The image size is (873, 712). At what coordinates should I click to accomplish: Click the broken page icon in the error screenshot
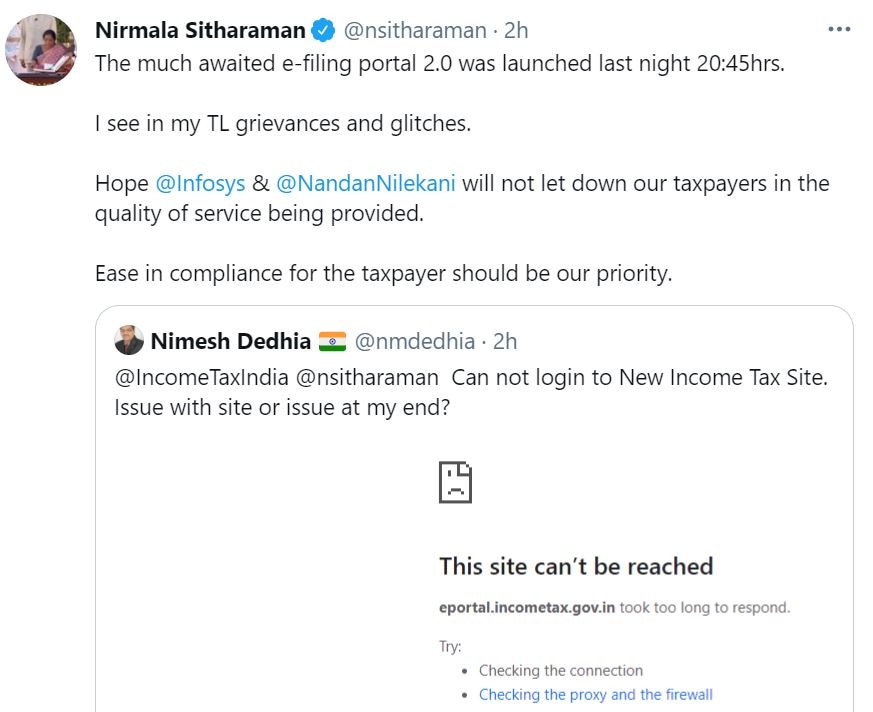click(456, 481)
